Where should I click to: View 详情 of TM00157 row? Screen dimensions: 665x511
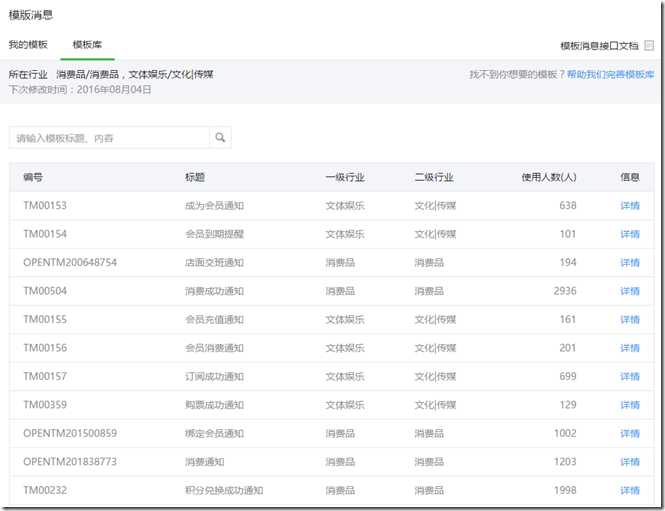click(x=630, y=376)
